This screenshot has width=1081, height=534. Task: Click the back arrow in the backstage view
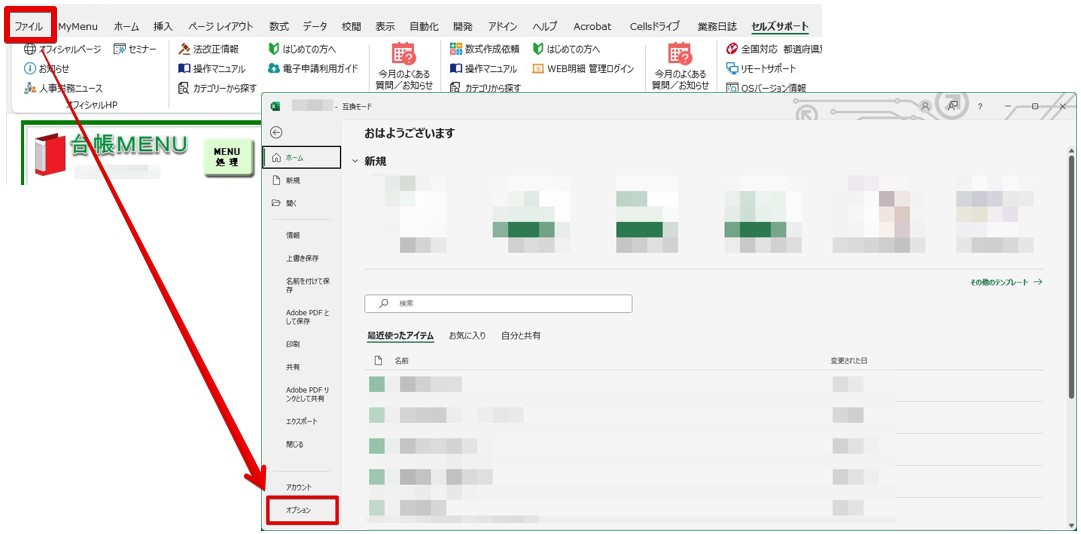tap(276, 132)
